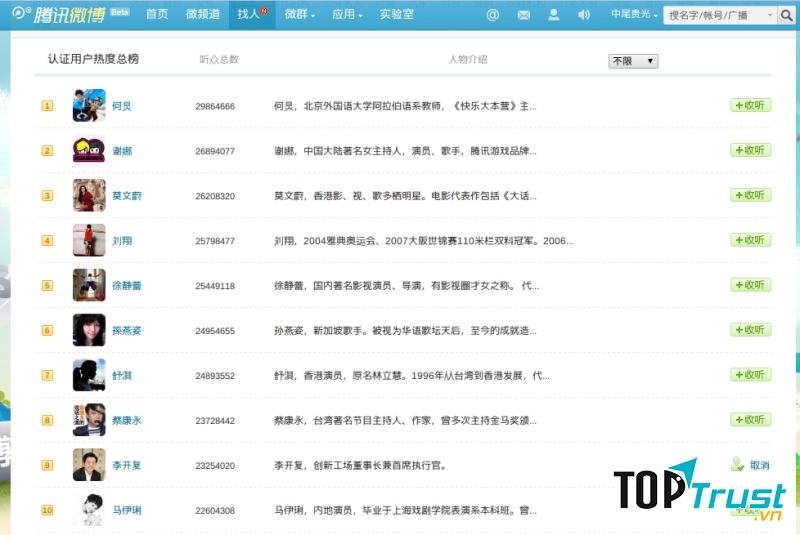Screen dimensions: 800x535
Task: Open search type dropdown arrow
Action: pos(770,15)
